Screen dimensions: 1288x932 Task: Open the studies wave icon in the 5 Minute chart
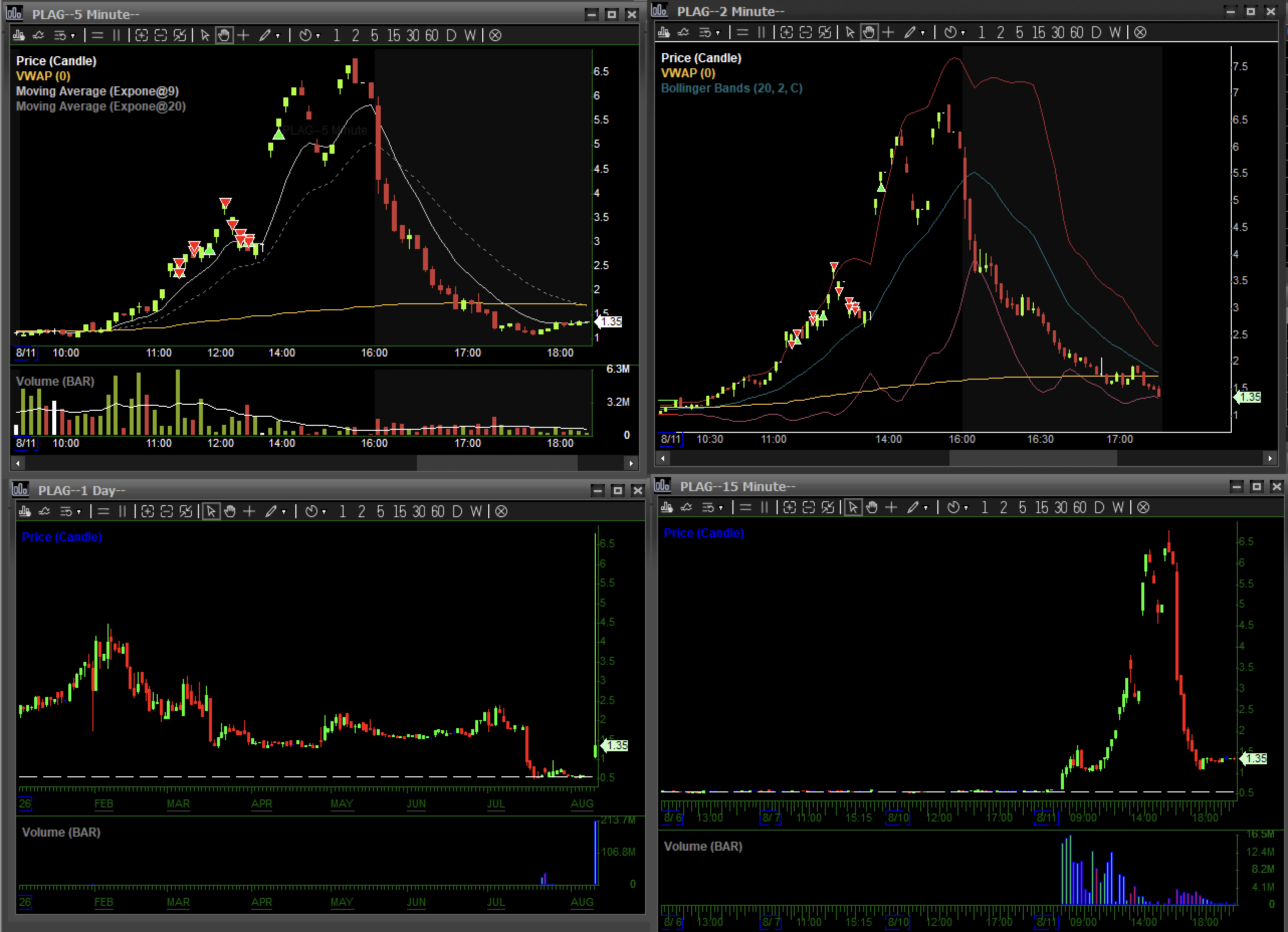pos(39,35)
